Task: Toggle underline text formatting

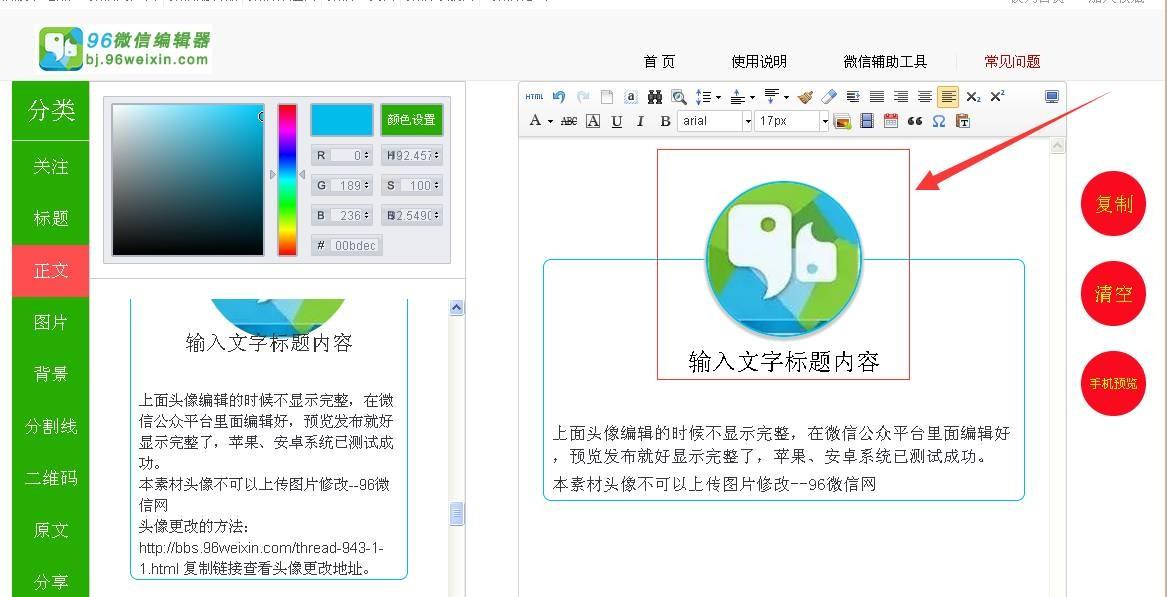Action: point(616,121)
